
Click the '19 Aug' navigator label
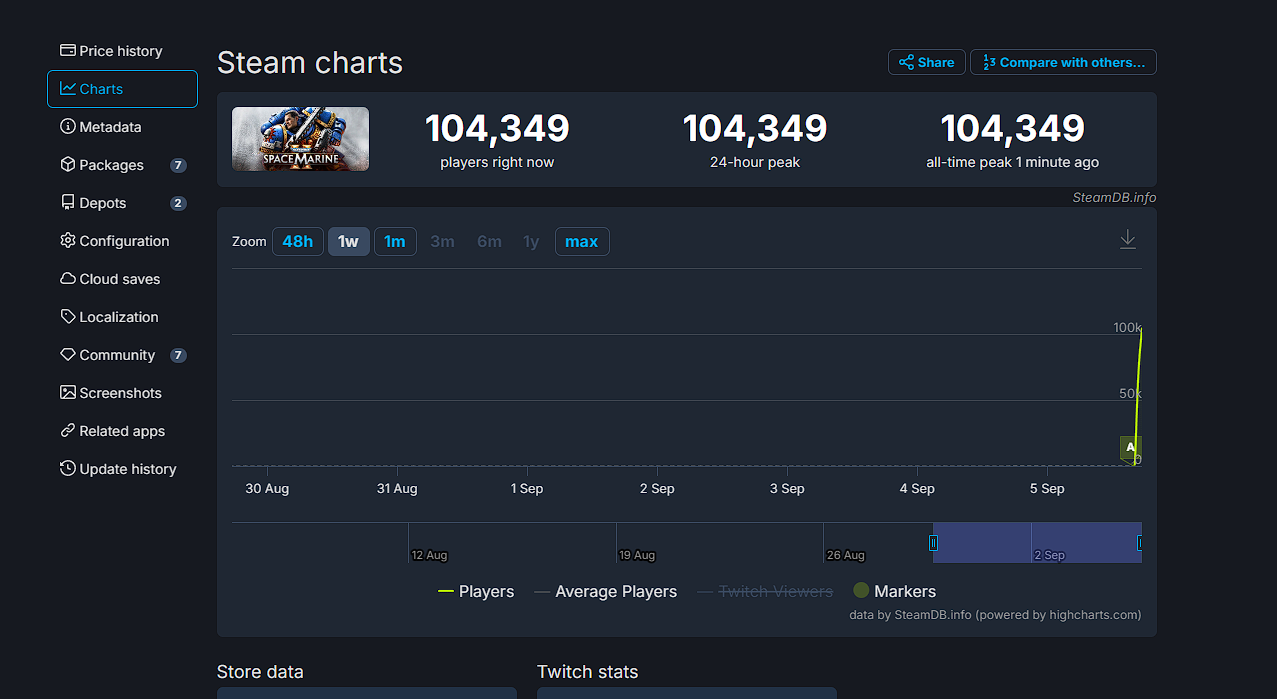[x=637, y=555]
